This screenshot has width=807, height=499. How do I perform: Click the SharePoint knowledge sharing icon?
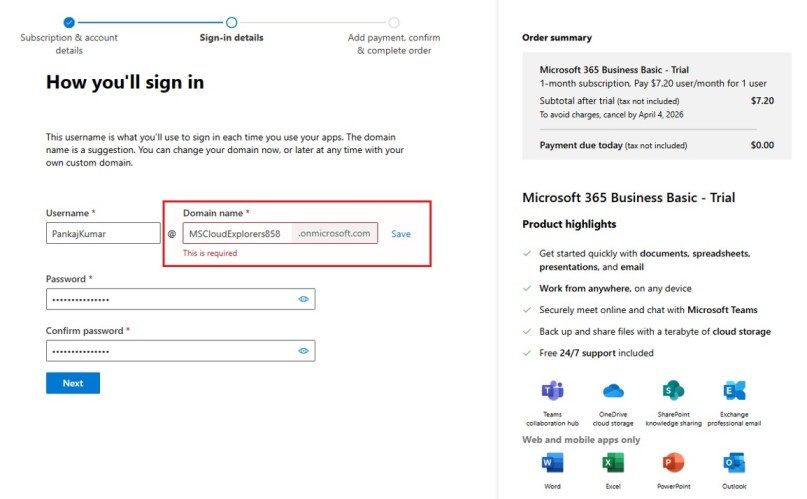click(x=673, y=390)
